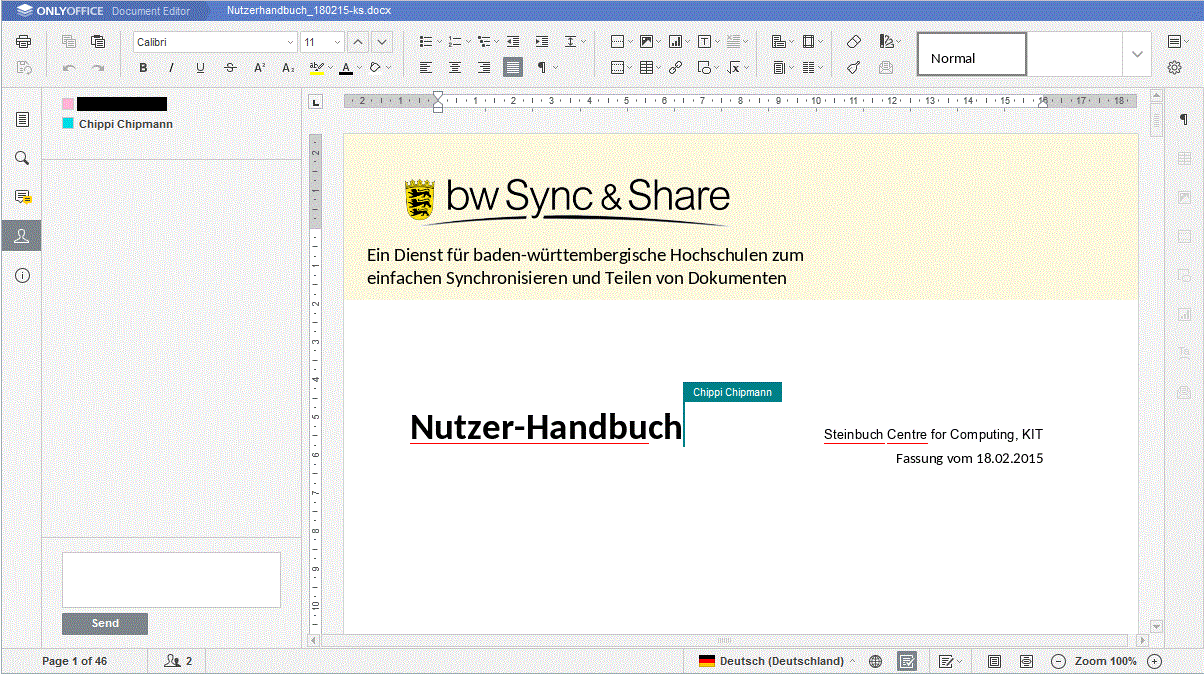Image resolution: width=1204 pixels, height=676 pixels.
Task: Click the Send chat button
Action: pos(105,624)
